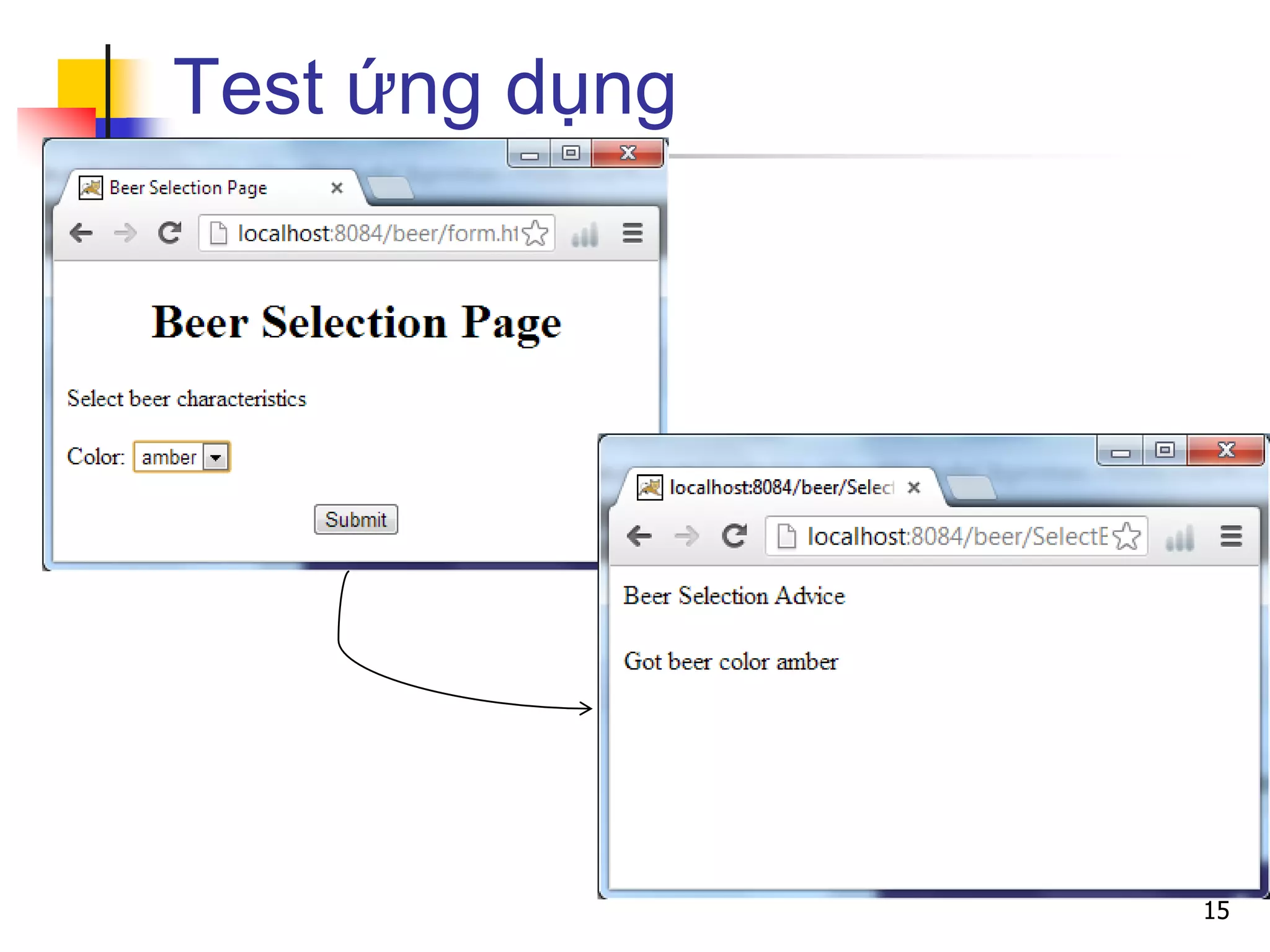Close the localhost:8084/beer/Select tab
This screenshot has width=1270, height=952.
tap(913, 488)
